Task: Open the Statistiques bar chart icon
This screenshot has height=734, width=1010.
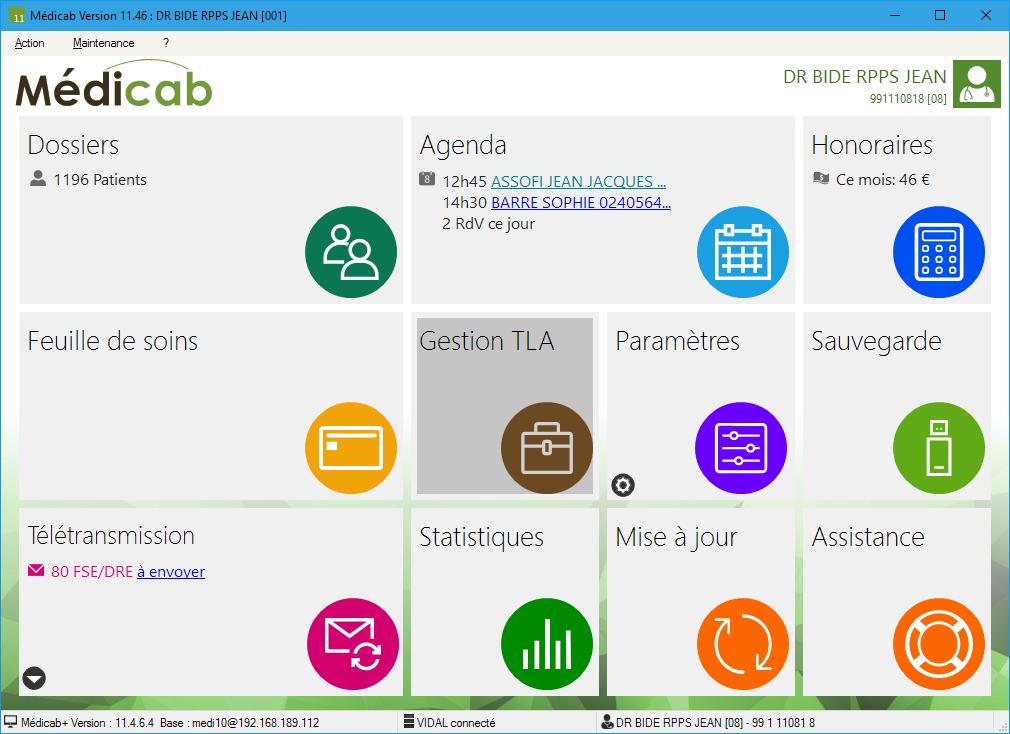Action: pos(546,643)
